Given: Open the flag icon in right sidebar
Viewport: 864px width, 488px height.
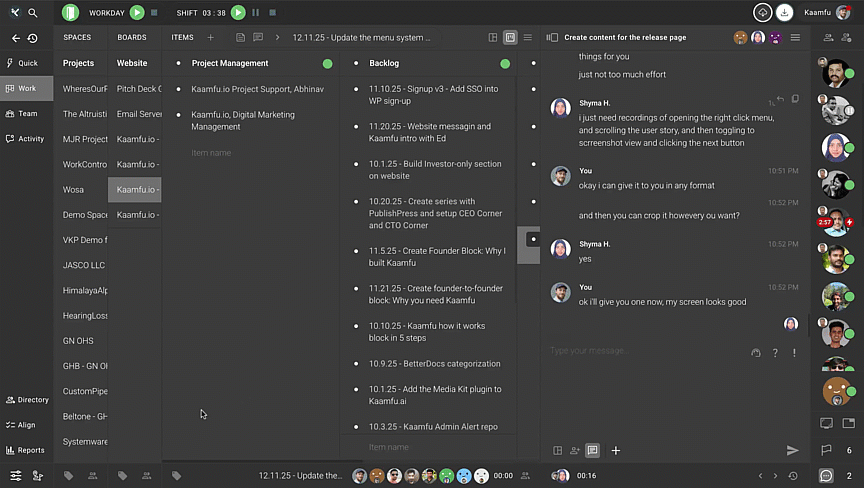Looking at the screenshot, I should click(827, 451).
